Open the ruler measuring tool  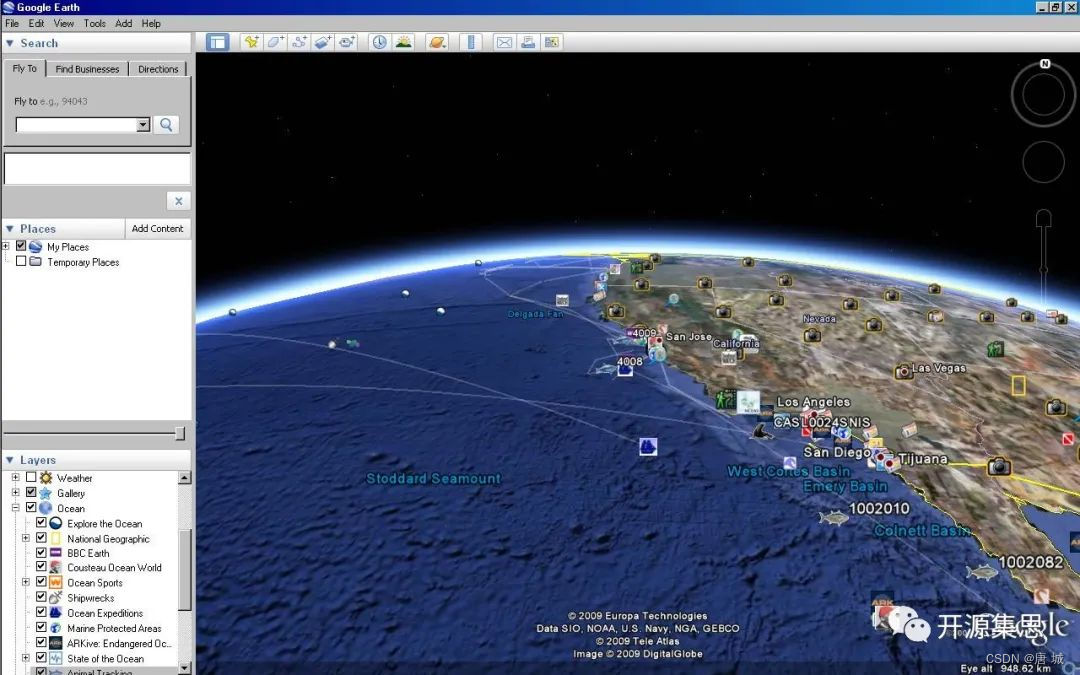coord(471,42)
